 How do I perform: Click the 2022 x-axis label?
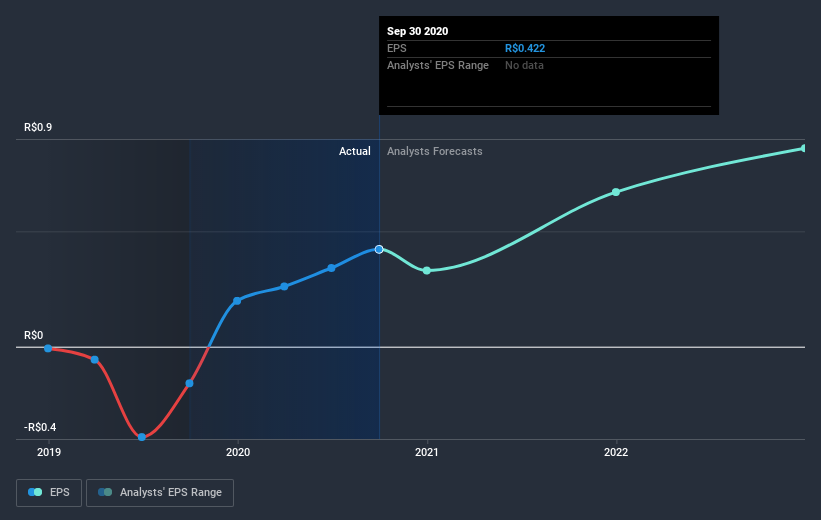pos(616,452)
